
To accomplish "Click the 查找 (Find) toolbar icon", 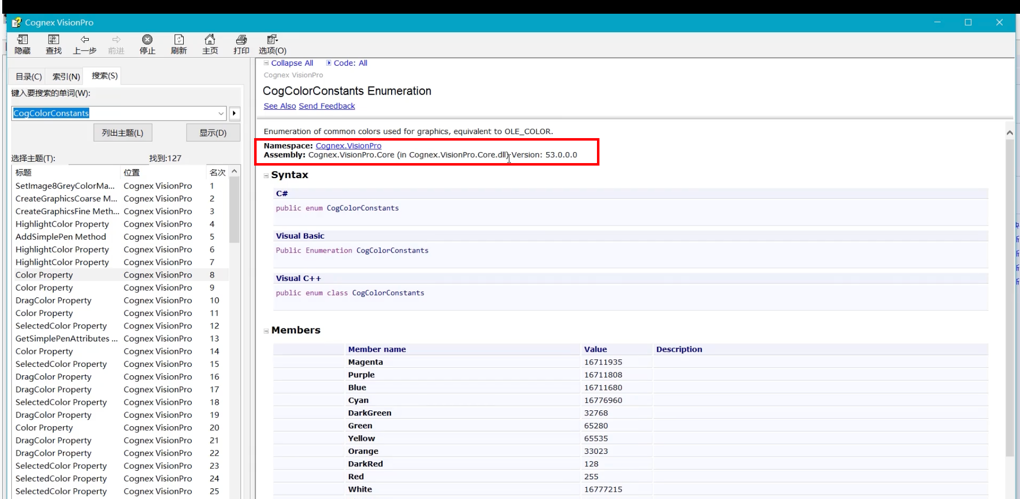I will [53, 44].
